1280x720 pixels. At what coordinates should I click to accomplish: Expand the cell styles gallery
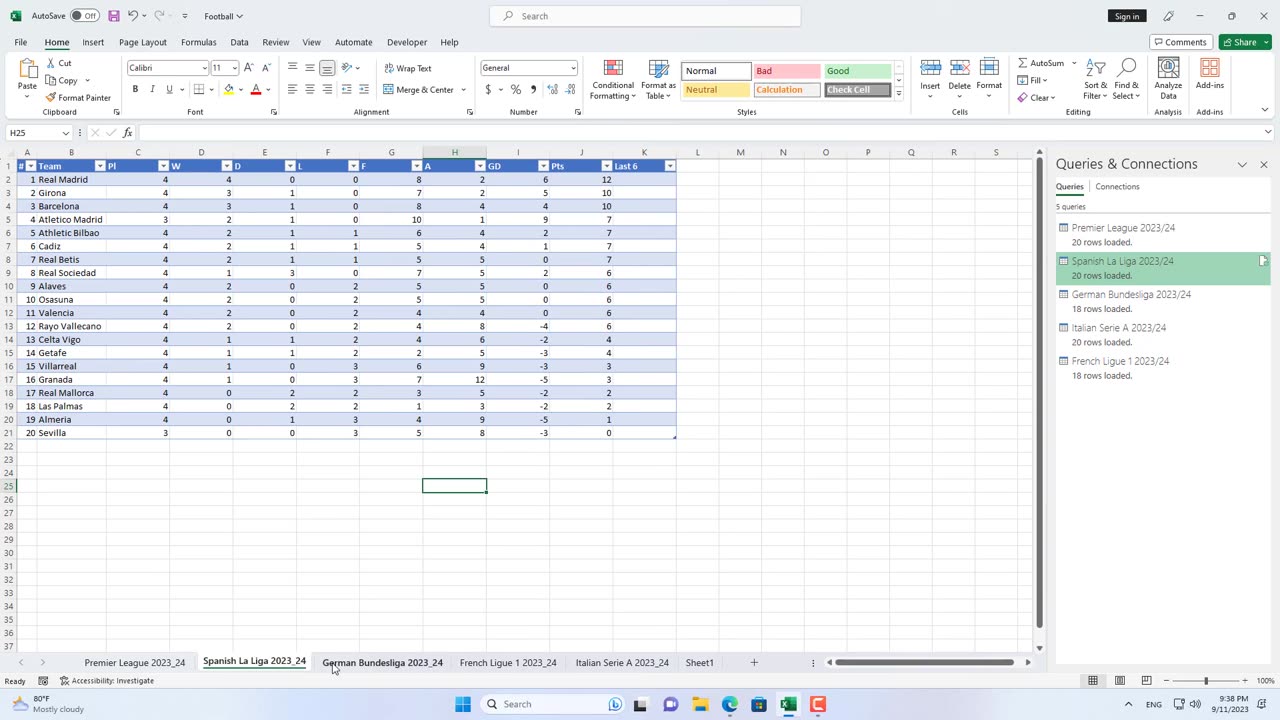(x=898, y=94)
